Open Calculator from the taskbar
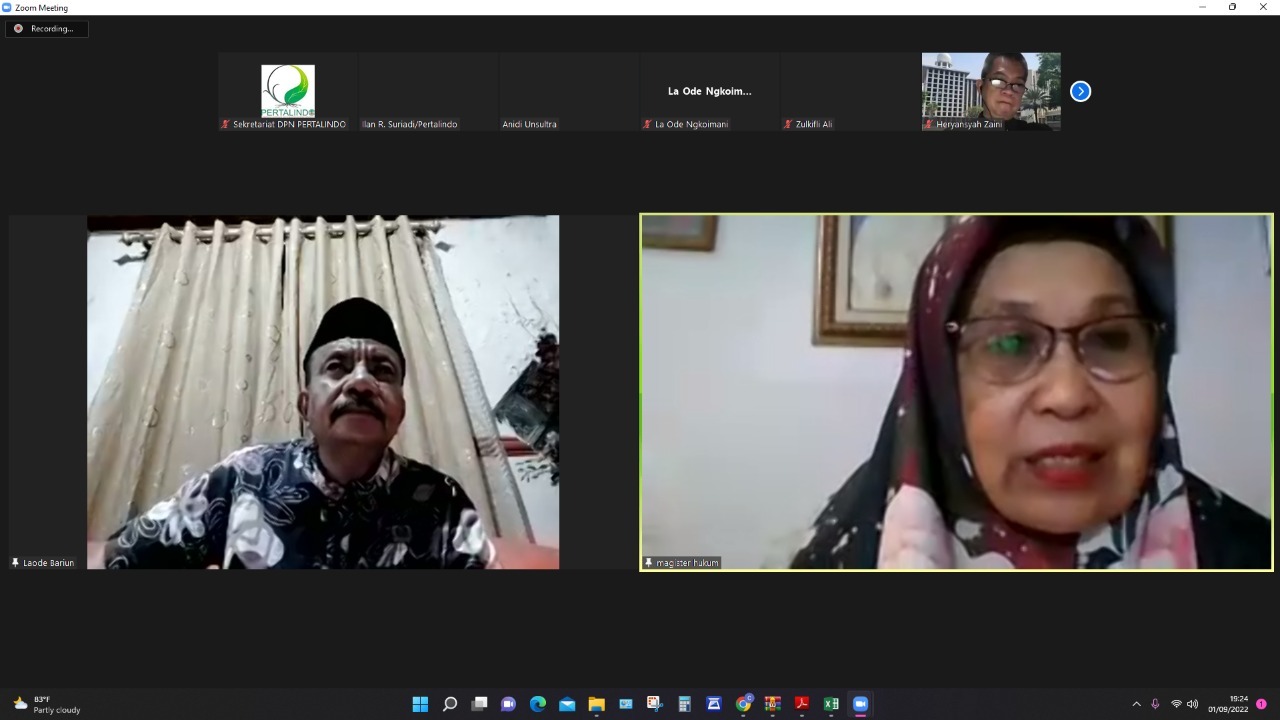1280x720 pixels. coord(684,704)
